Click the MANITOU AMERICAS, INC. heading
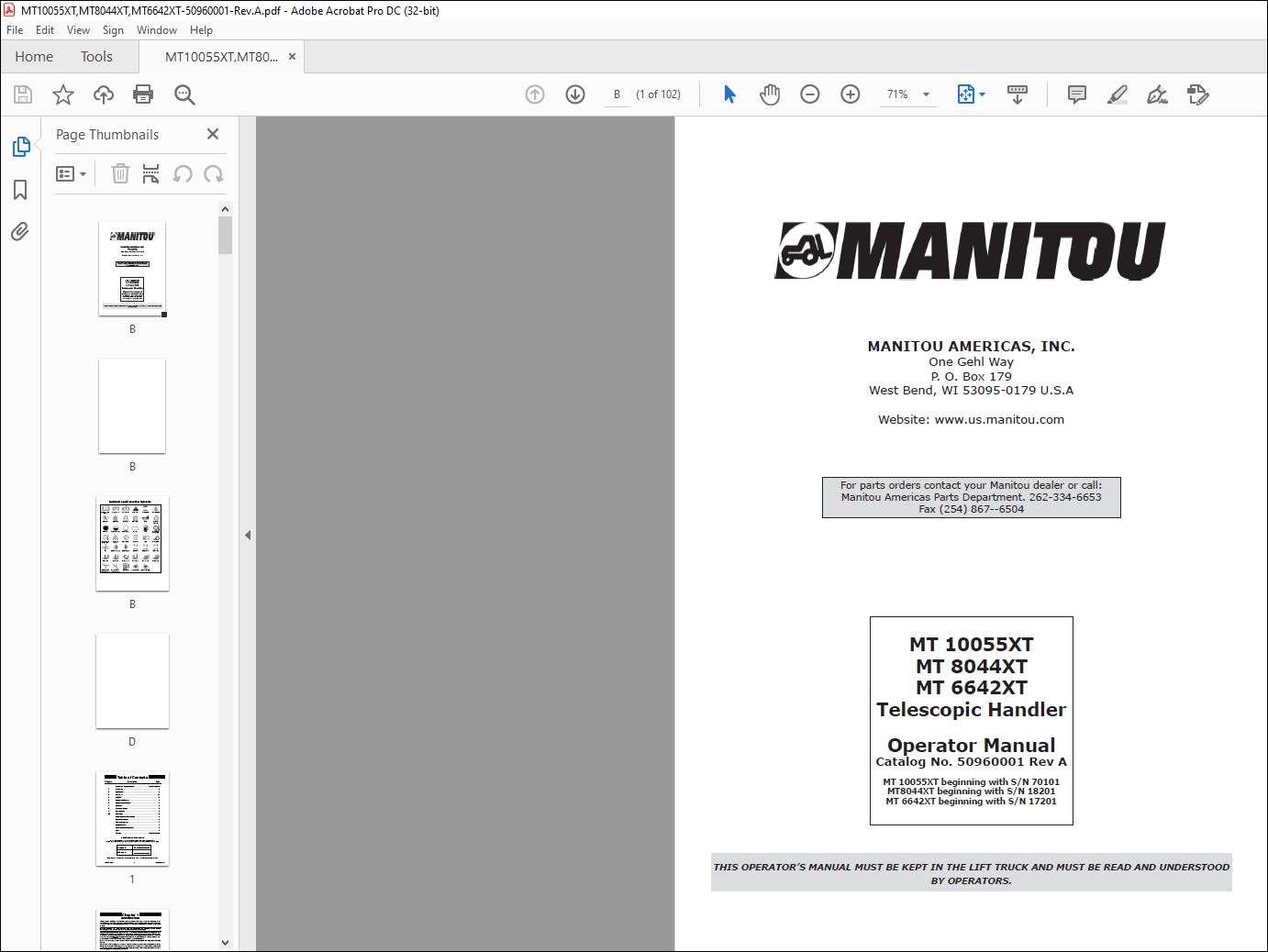This screenshot has width=1268, height=952. click(x=971, y=346)
